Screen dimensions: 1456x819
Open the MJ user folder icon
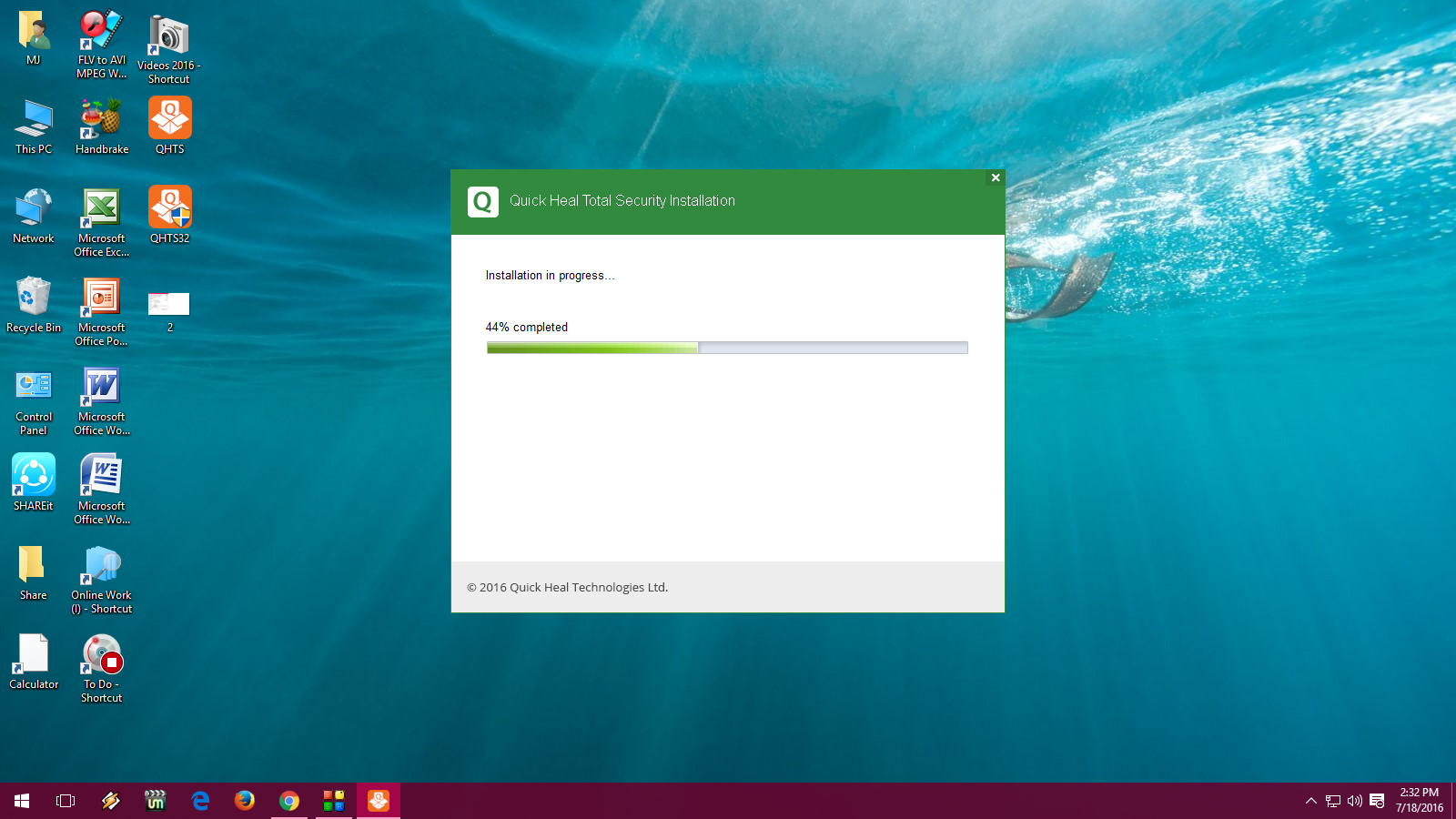pyautogui.click(x=34, y=31)
